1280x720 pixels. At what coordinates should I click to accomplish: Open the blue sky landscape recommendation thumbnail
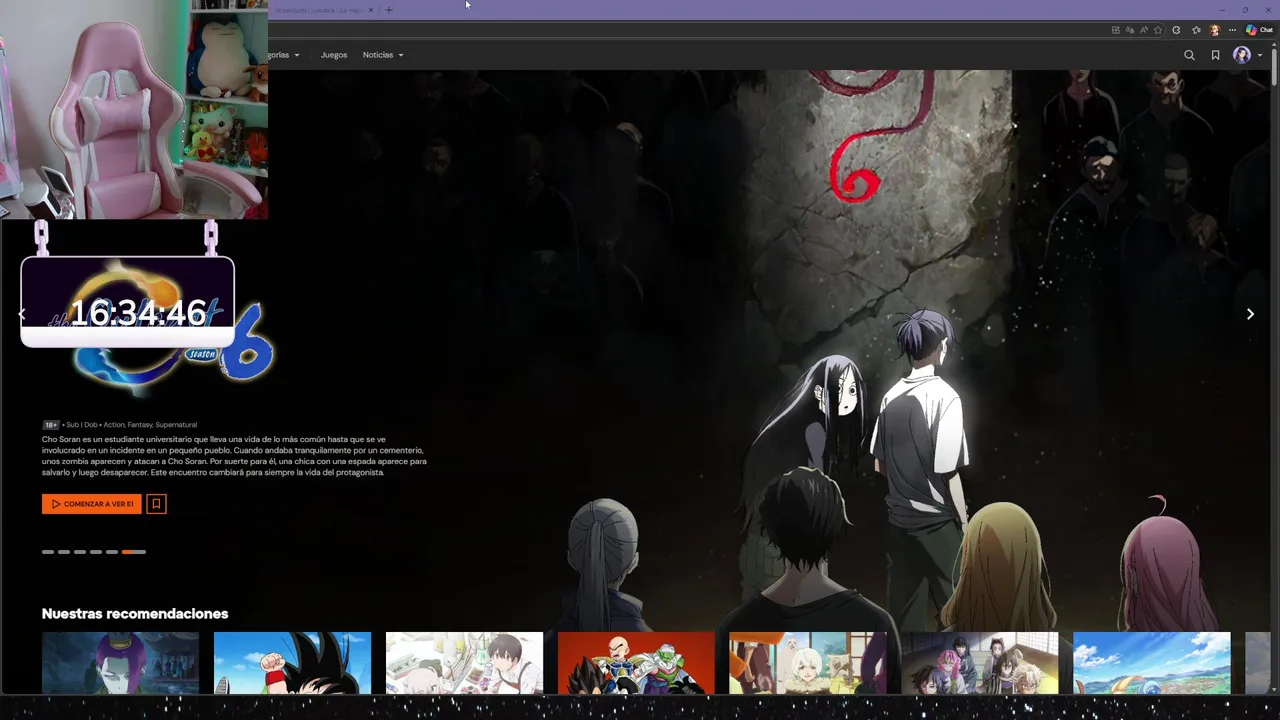1152,662
